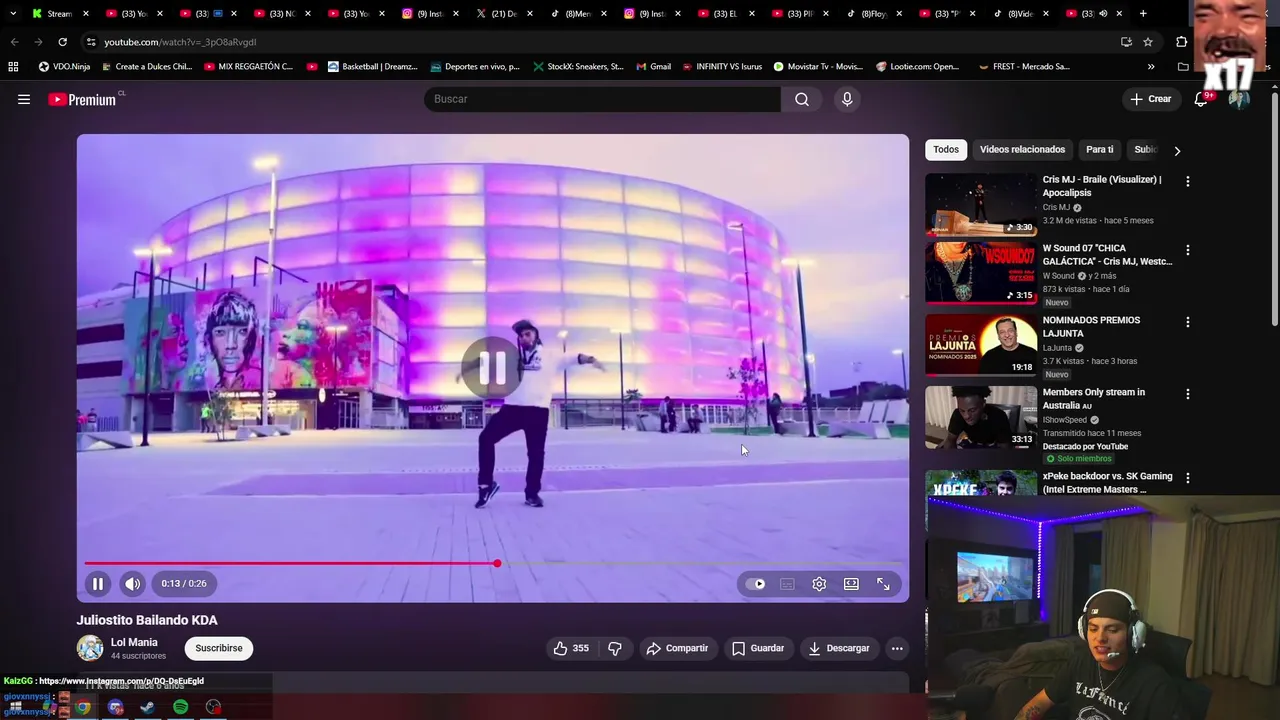This screenshot has height=720, width=1280.
Task: Show hidden bookmarks with the chevron
Action: point(1151,67)
